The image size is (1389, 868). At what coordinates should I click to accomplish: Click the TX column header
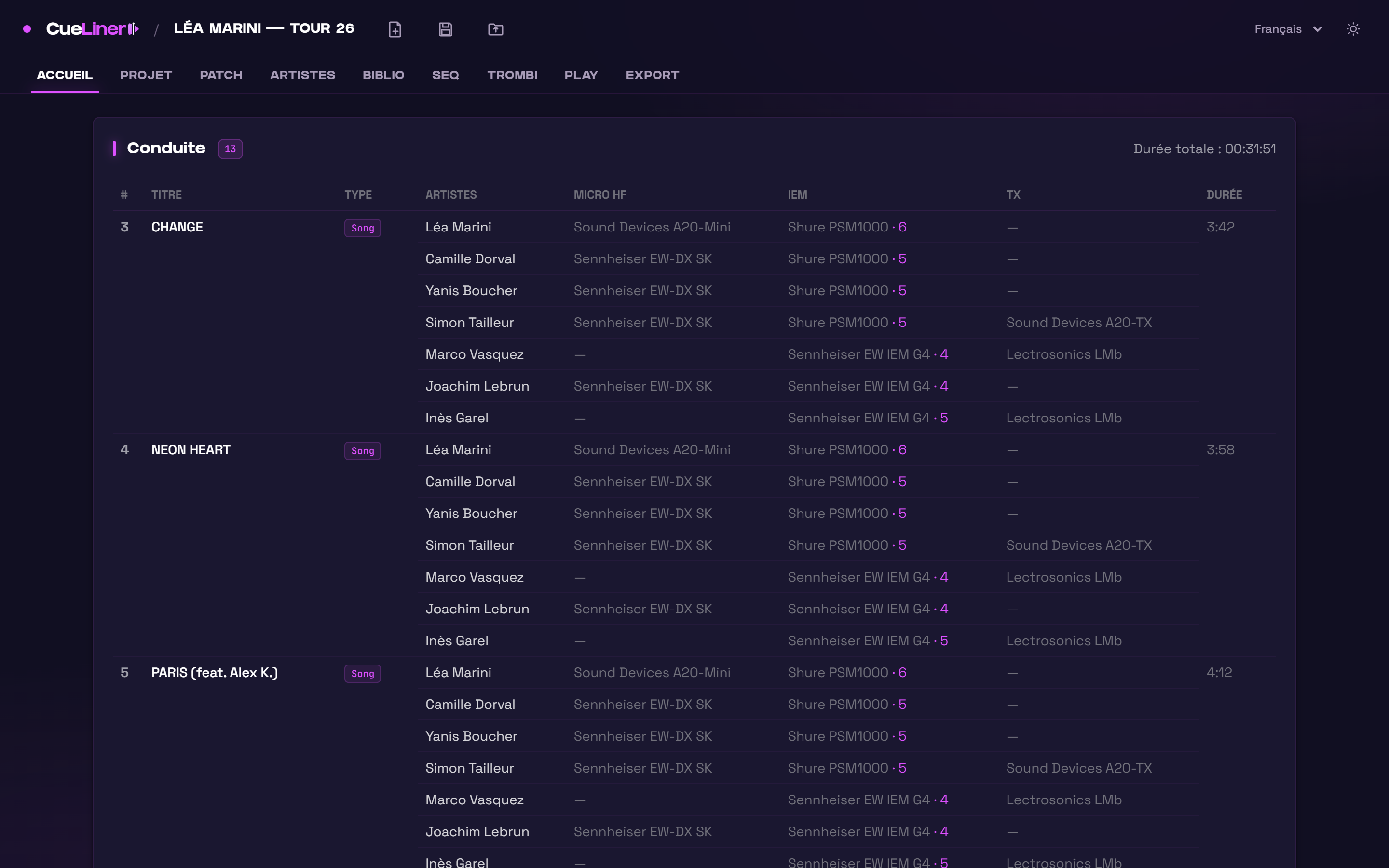coord(1013,195)
